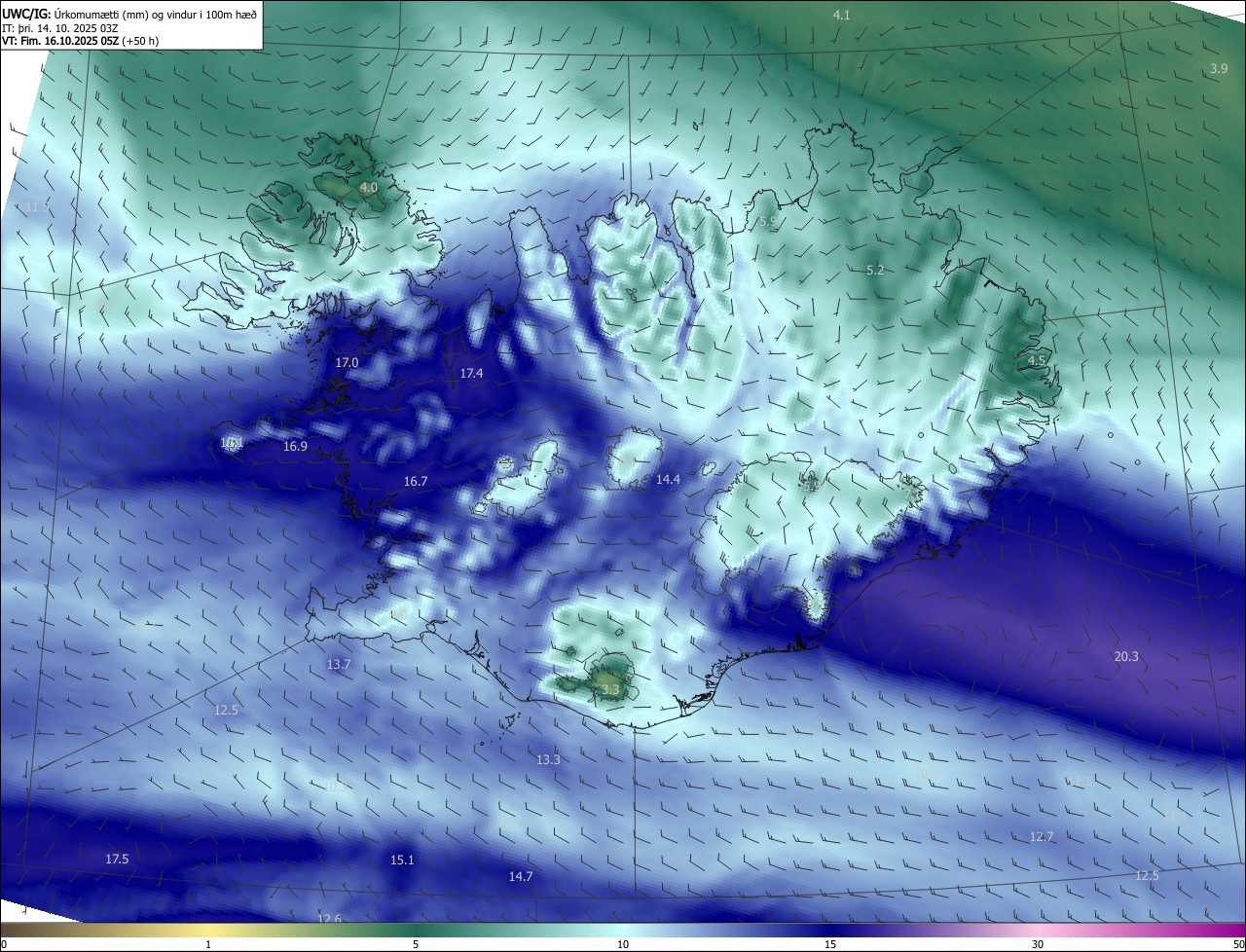
Task: Click the map value '12.6' at the bottom edge
Action: pyautogui.click(x=330, y=919)
